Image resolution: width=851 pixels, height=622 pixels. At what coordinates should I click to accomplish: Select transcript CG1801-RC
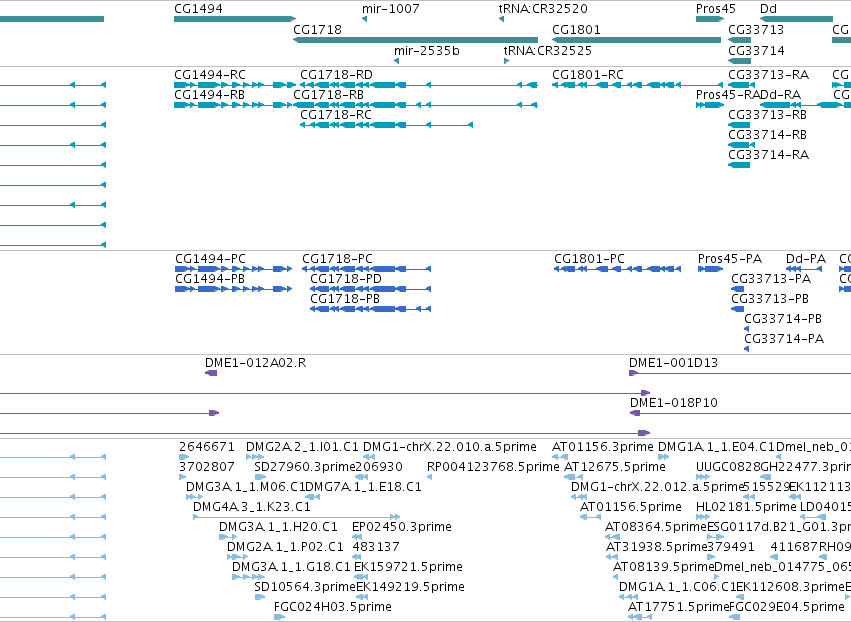tap(638, 85)
